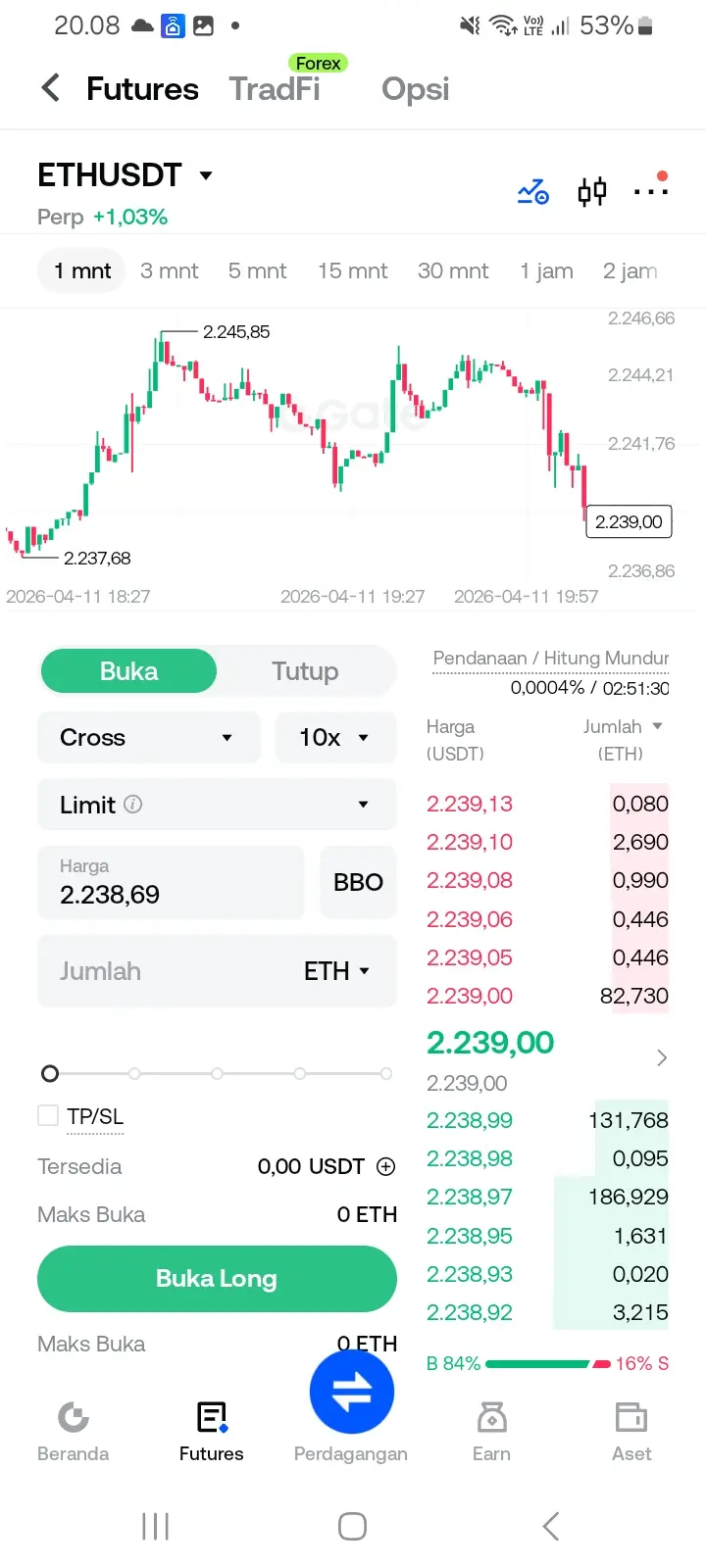Select the 15 mnt timeframe tab
The image size is (706, 1568).
click(352, 270)
